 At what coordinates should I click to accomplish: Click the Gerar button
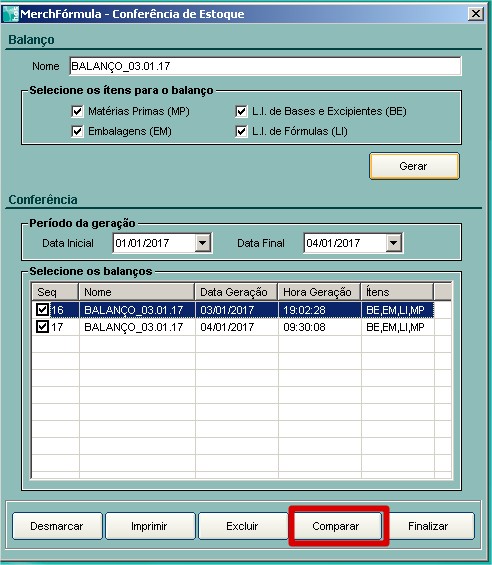(x=414, y=166)
